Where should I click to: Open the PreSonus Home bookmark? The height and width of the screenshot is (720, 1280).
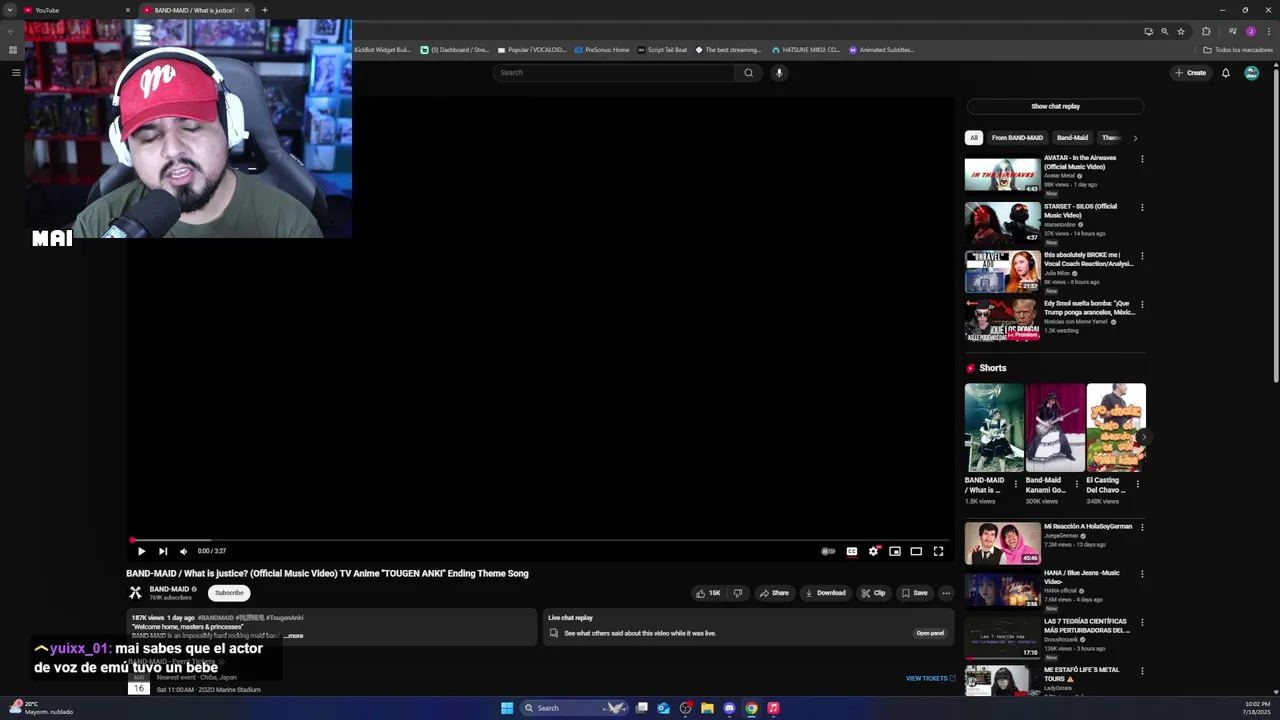(x=602, y=50)
